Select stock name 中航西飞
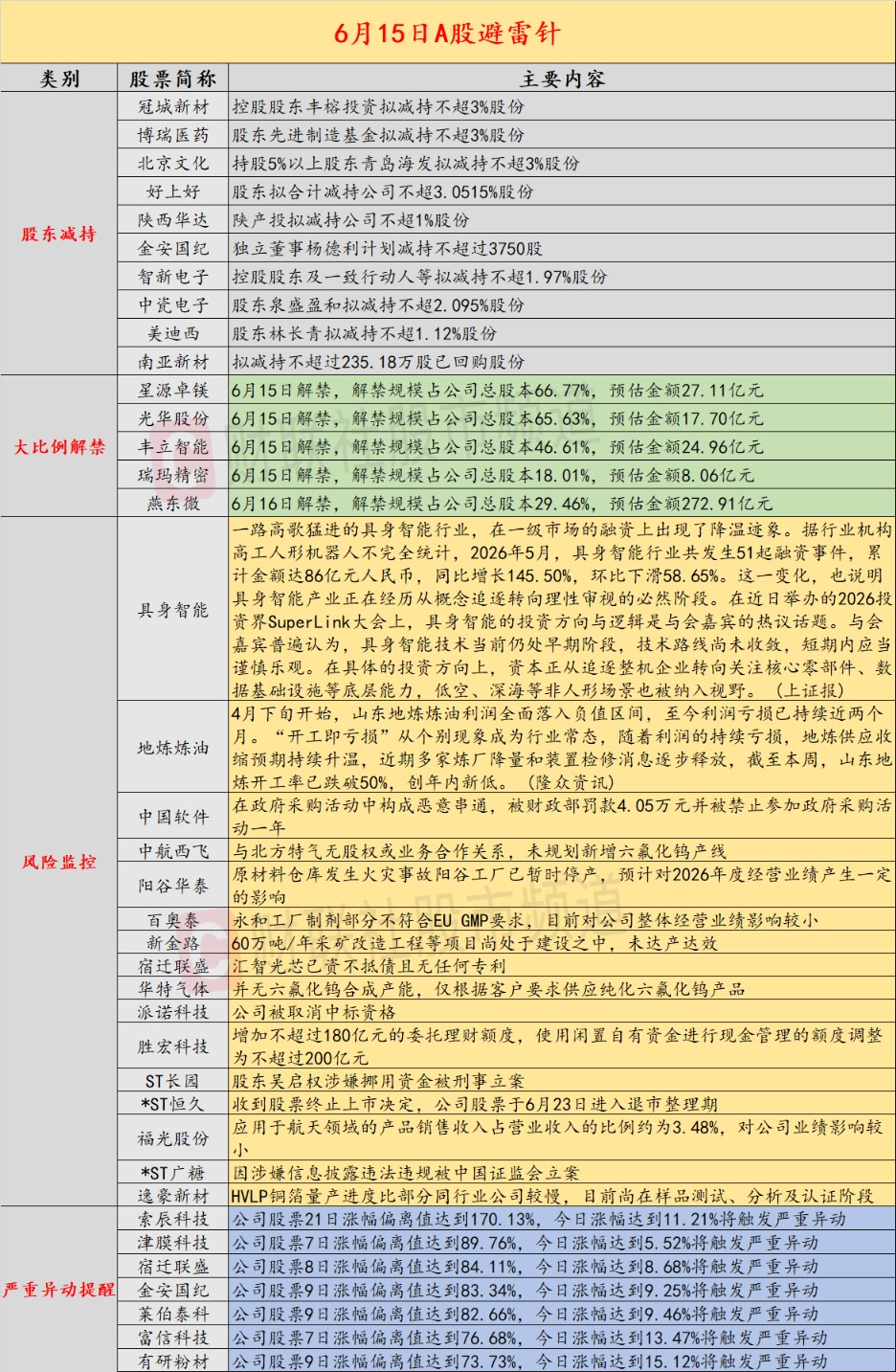Image resolution: width=896 pixels, height=1372 pixels. coord(173,851)
